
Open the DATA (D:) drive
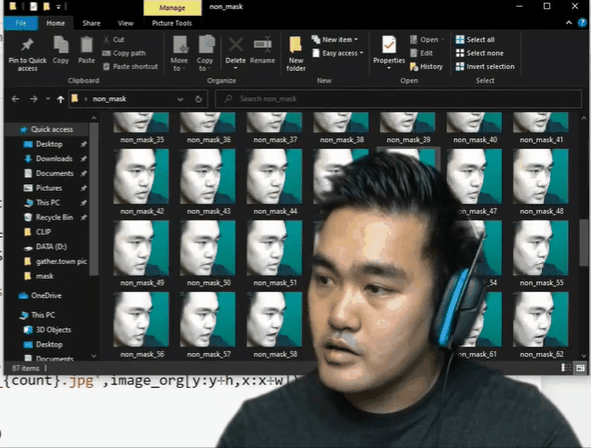click(51, 247)
